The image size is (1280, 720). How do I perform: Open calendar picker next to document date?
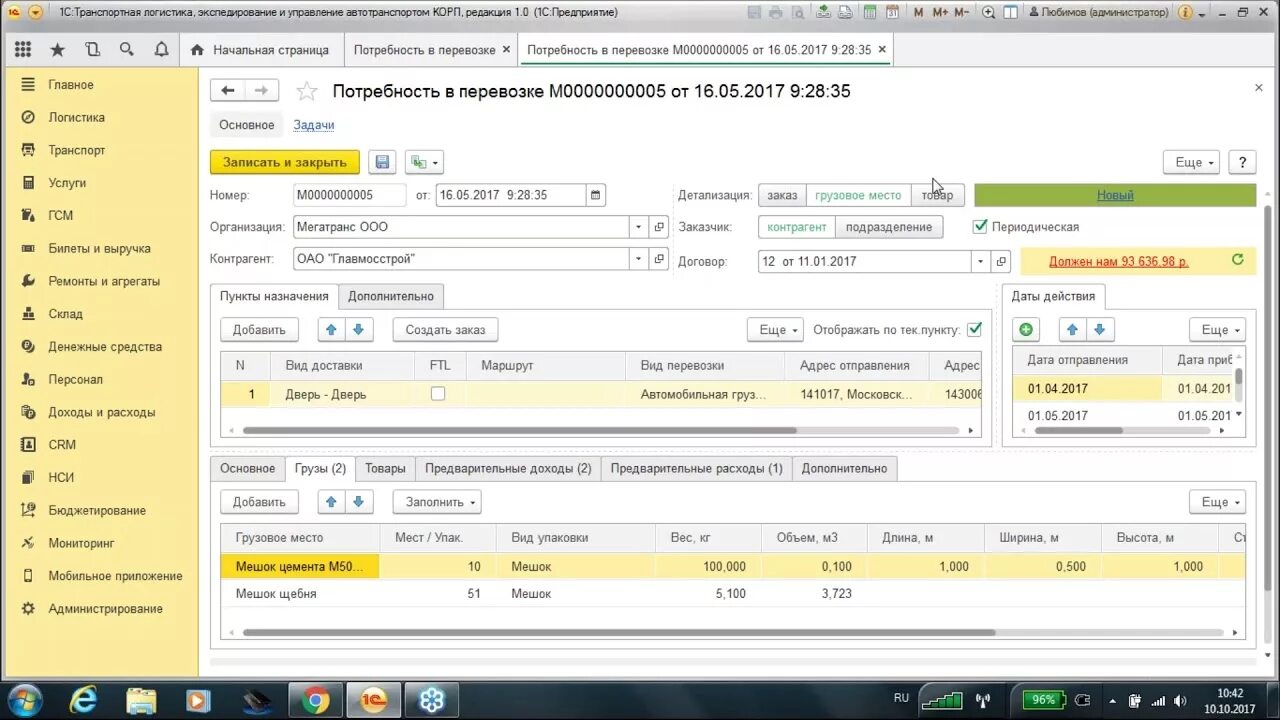tap(596, 195)
